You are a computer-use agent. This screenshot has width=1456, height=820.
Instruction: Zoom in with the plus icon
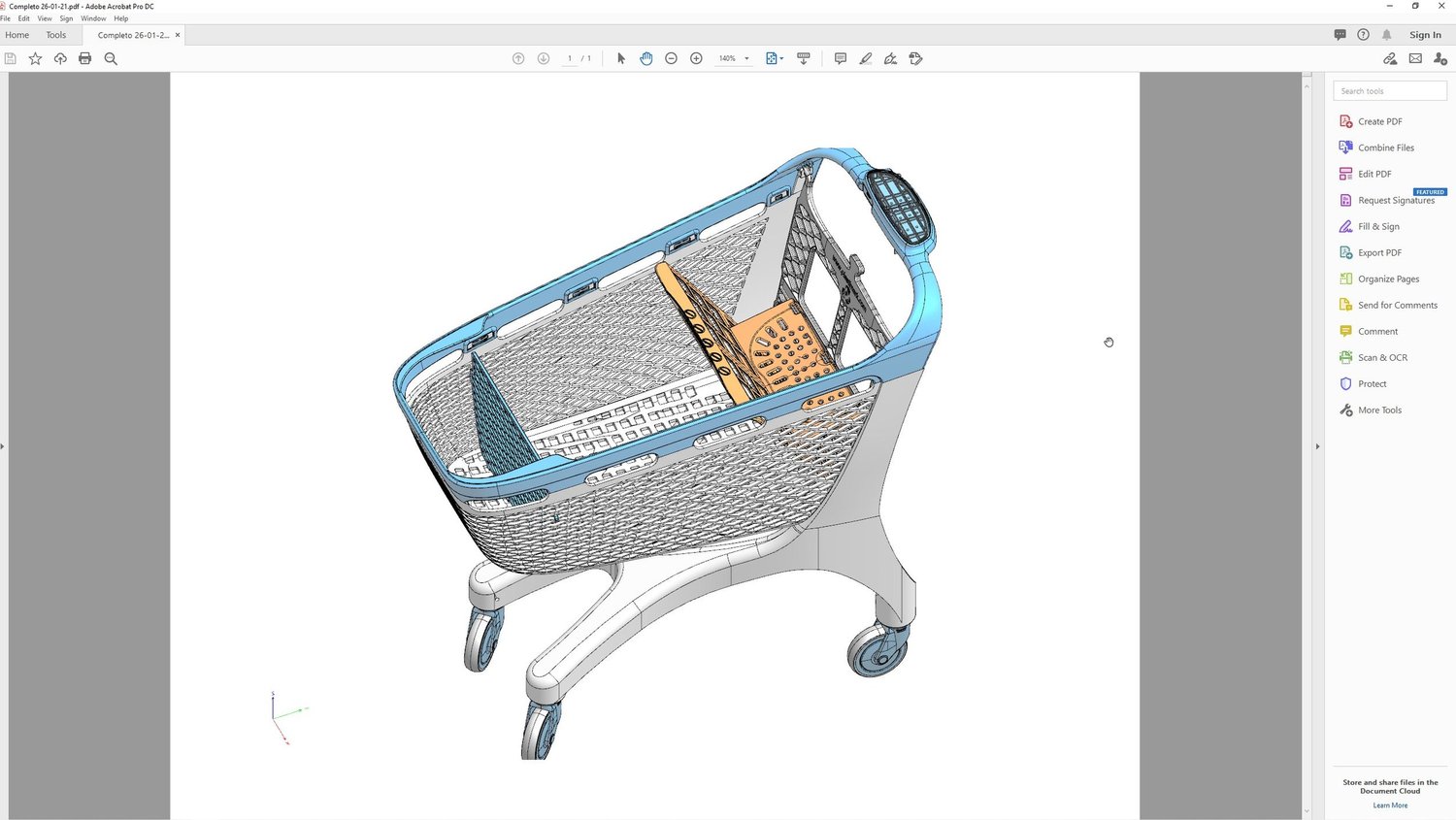(696, 58)
